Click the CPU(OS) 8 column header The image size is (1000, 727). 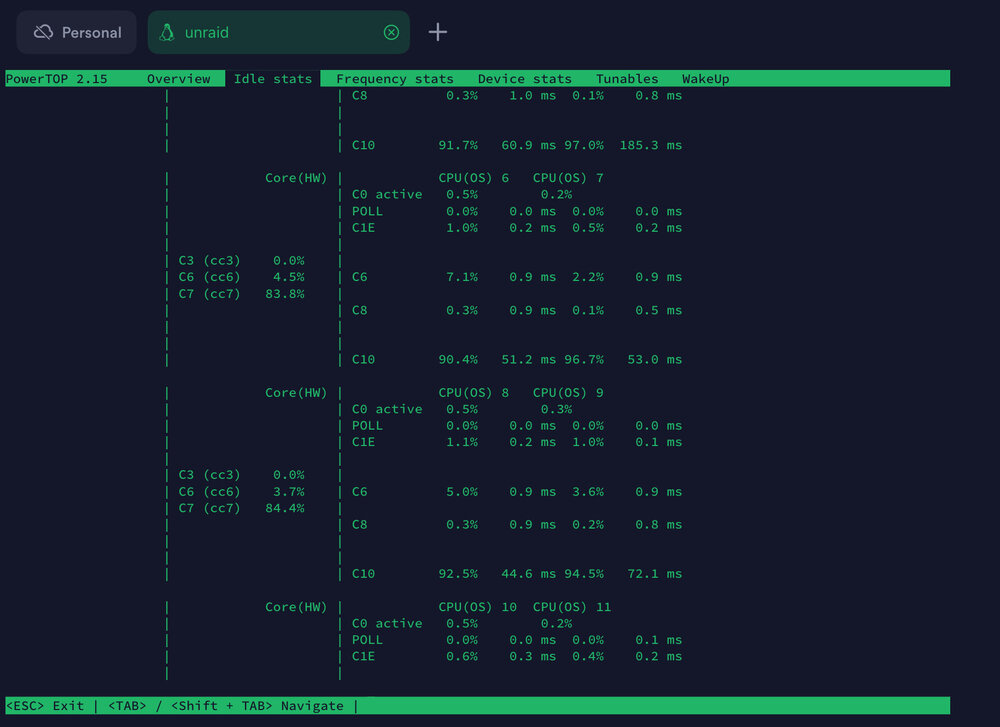click(x=473, y=393)
